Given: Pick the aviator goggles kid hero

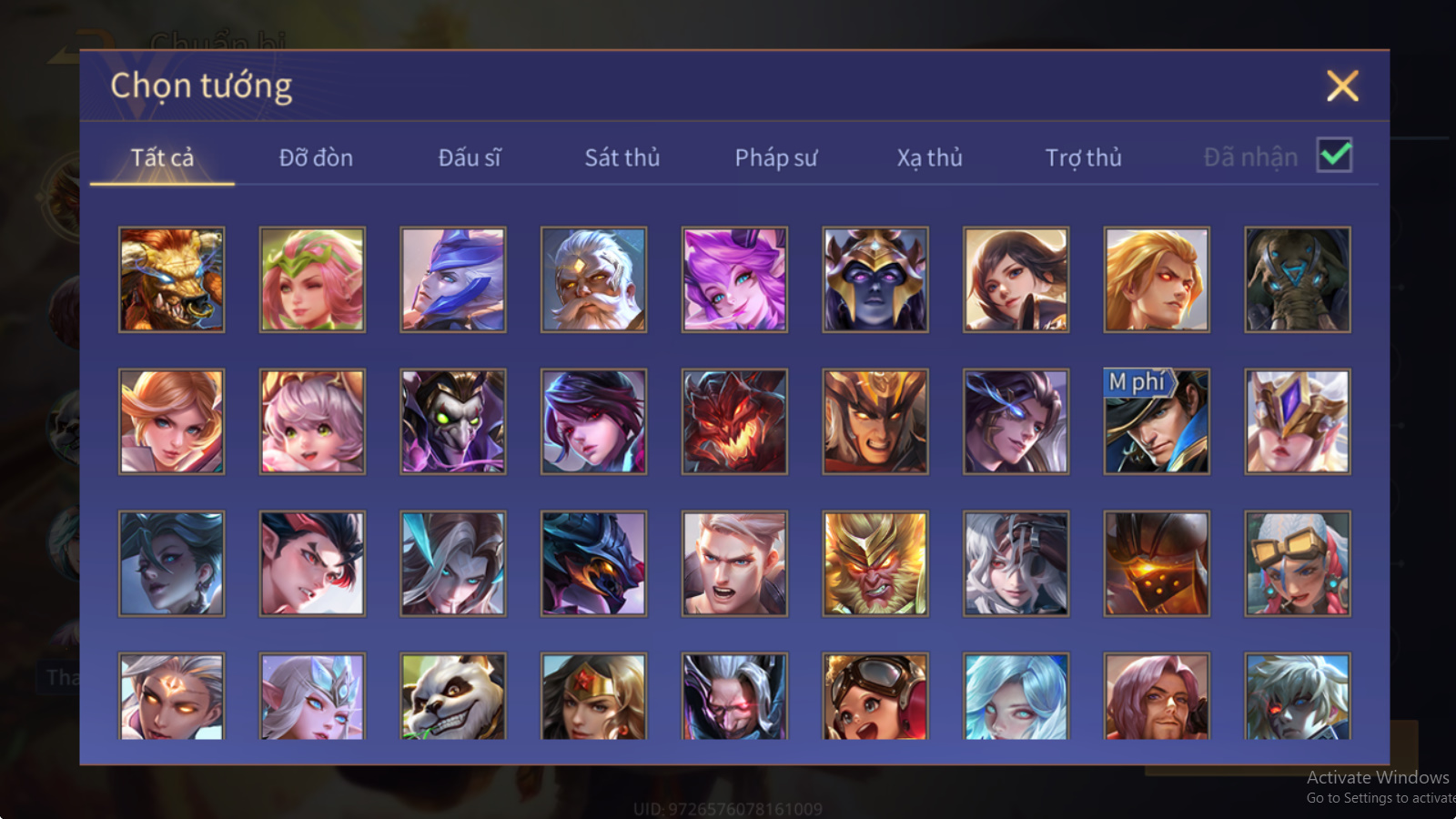Looking at the screenshot, I should coord(875,695).
